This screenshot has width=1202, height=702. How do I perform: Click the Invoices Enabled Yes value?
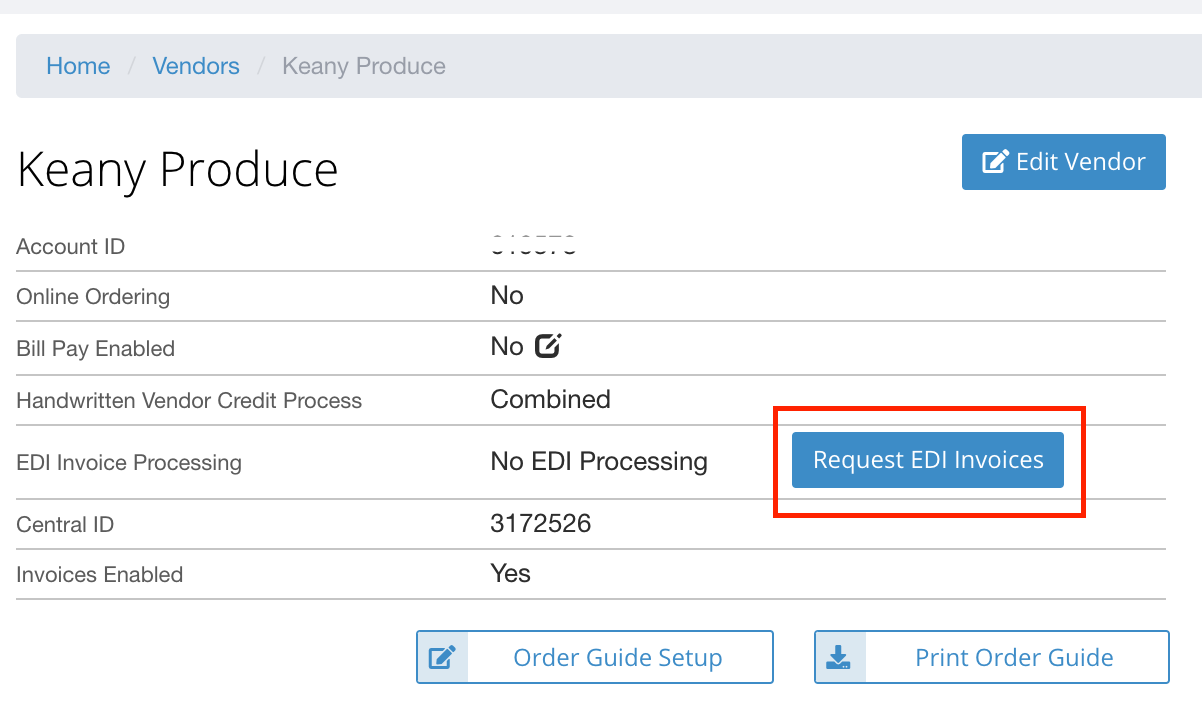pyautogui.click(x=511, y=573)
